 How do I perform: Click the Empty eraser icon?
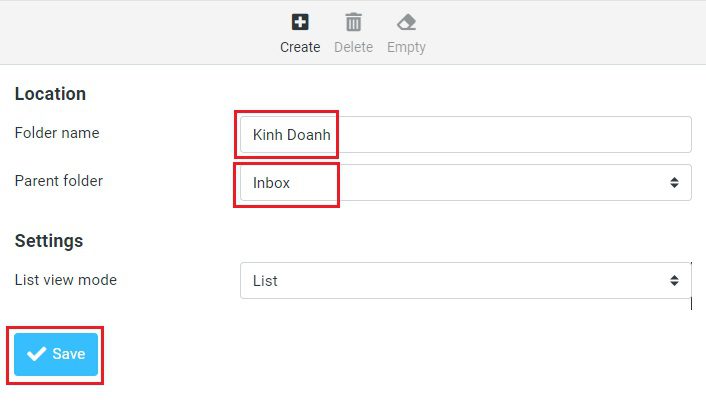[407, 22]
